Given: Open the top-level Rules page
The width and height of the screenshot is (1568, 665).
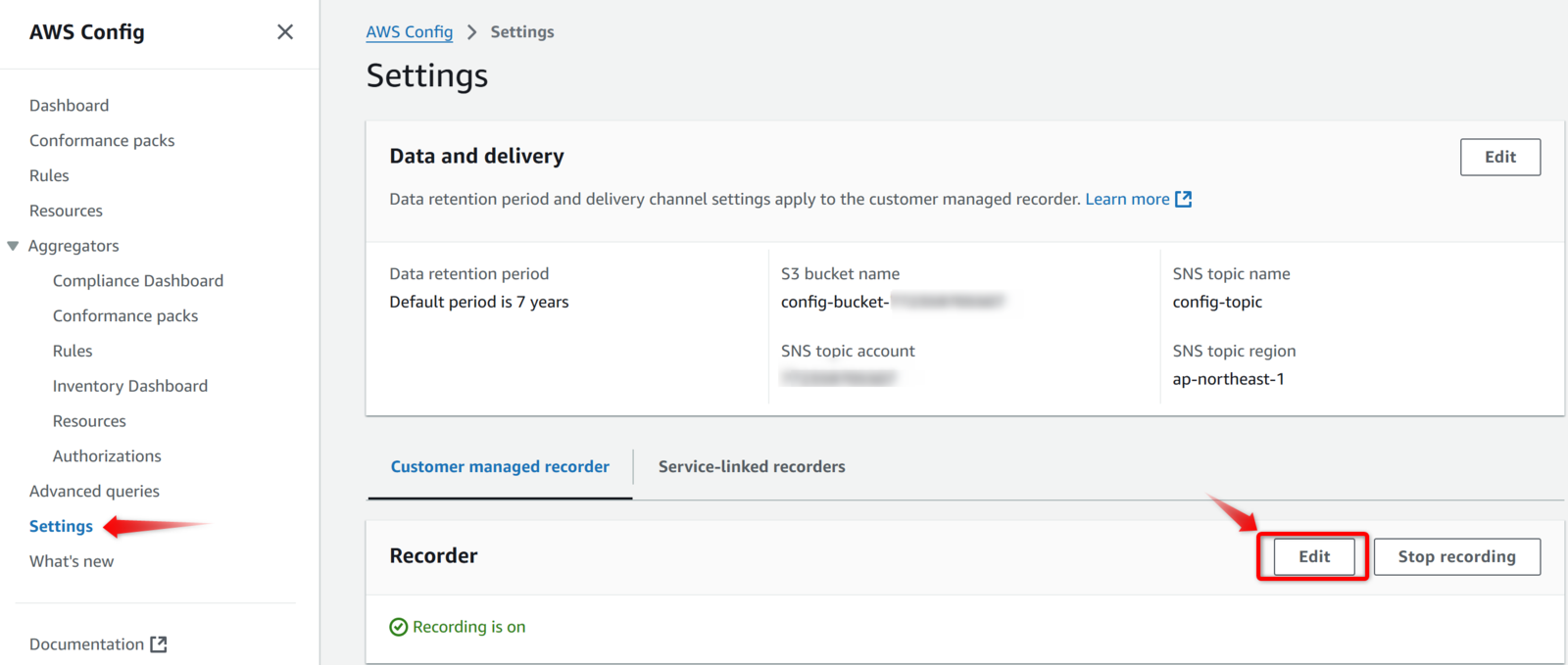Looking at the screenshot, I should (x=49, y=175).
